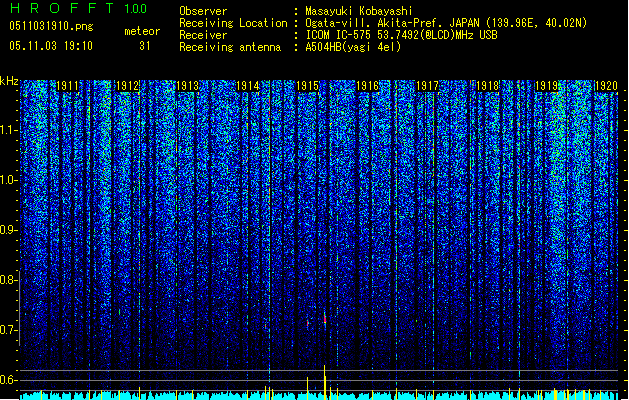The height and width of the screenshot is (400, 629).
Task: Click observer name Masayuki Kobayashi
Action: [x=359, y=11]
